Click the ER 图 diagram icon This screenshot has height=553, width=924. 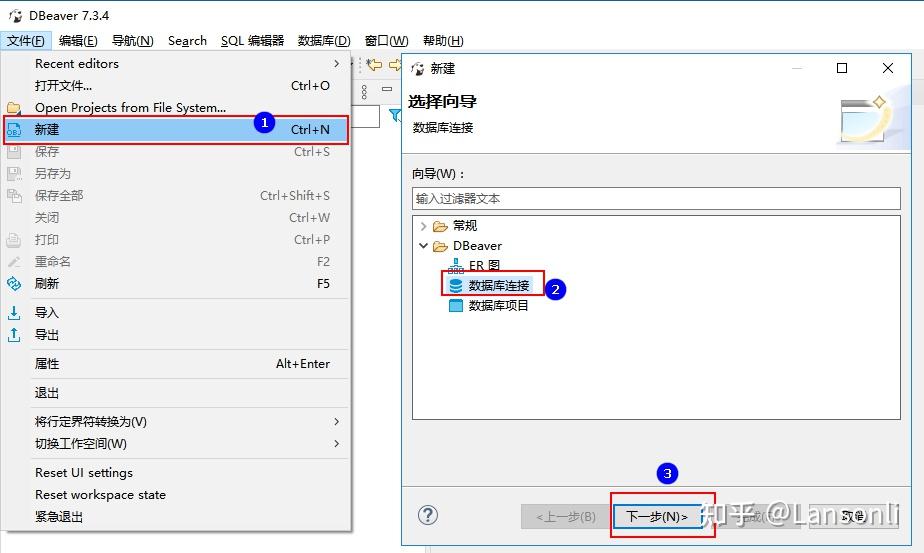456,266
